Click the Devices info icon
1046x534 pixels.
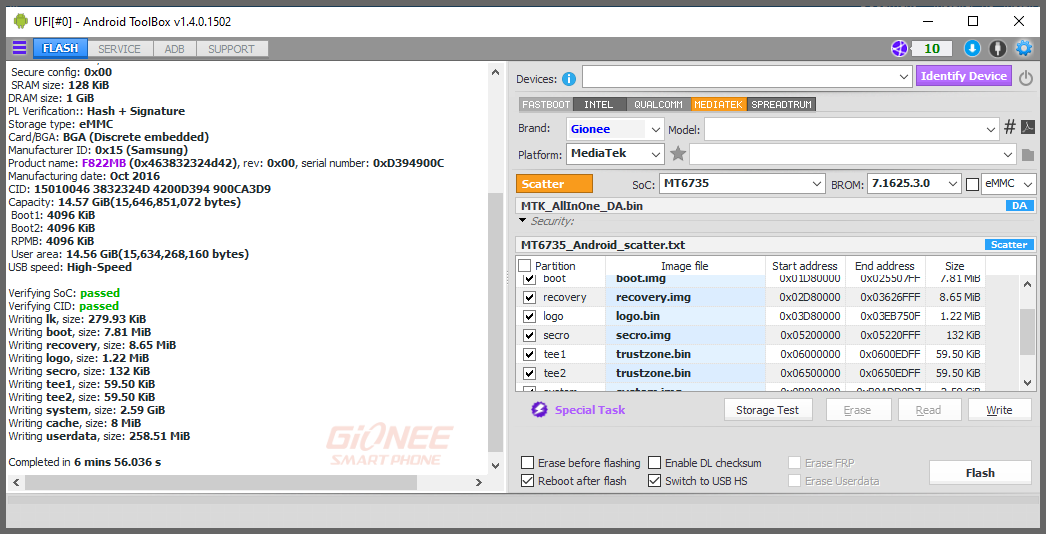click(568, 79)
